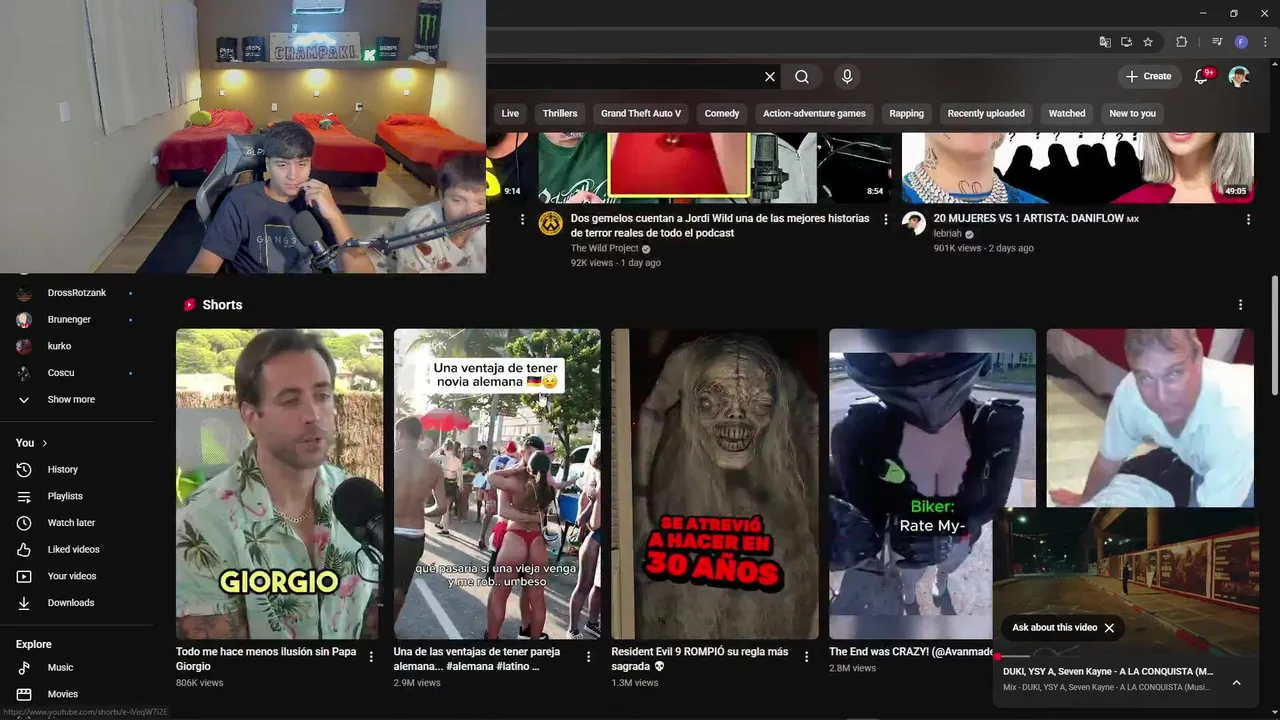The height and width of the screenshot is (720, 1280).
Task: Play the GIORGIO short thumbnail
Action: pos(279,484)
